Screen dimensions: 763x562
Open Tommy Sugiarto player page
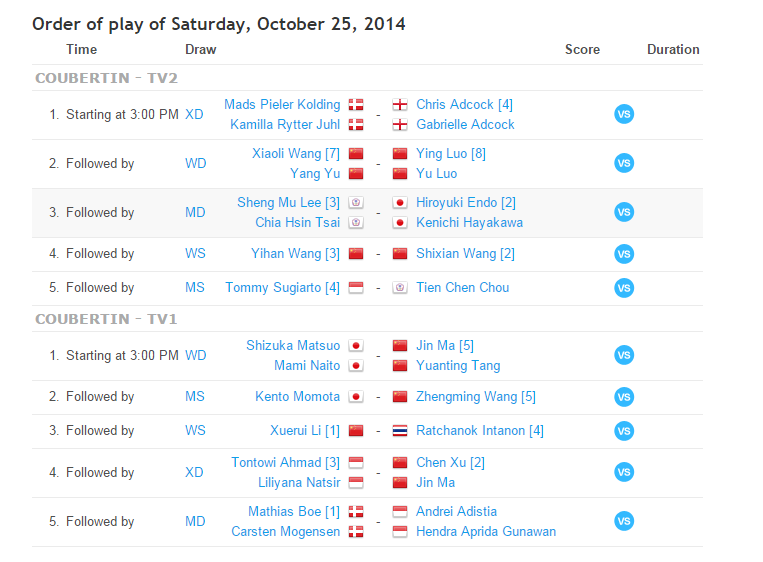coord(282,288)
